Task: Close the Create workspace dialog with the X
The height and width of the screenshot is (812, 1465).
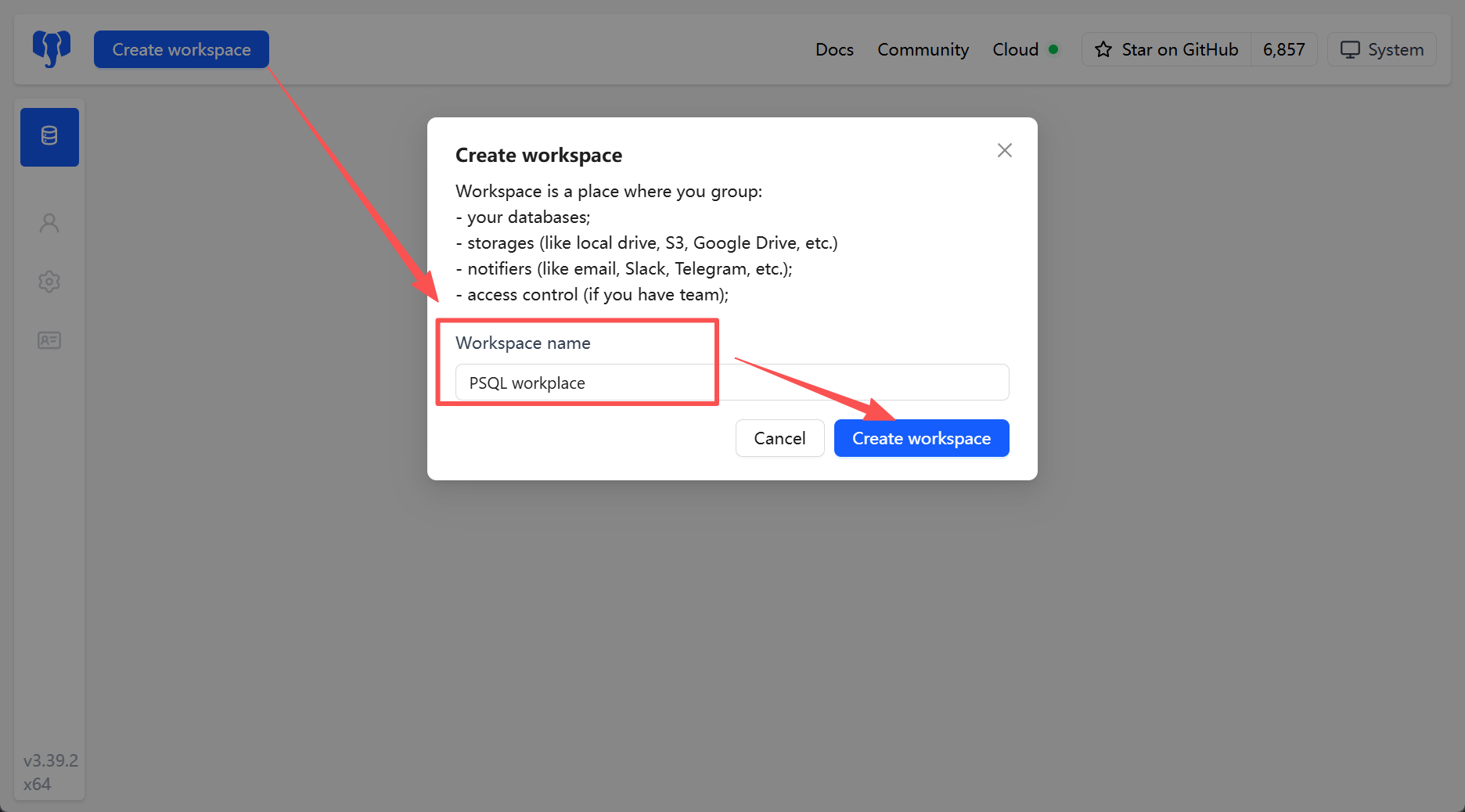Action: (1005, 150)
